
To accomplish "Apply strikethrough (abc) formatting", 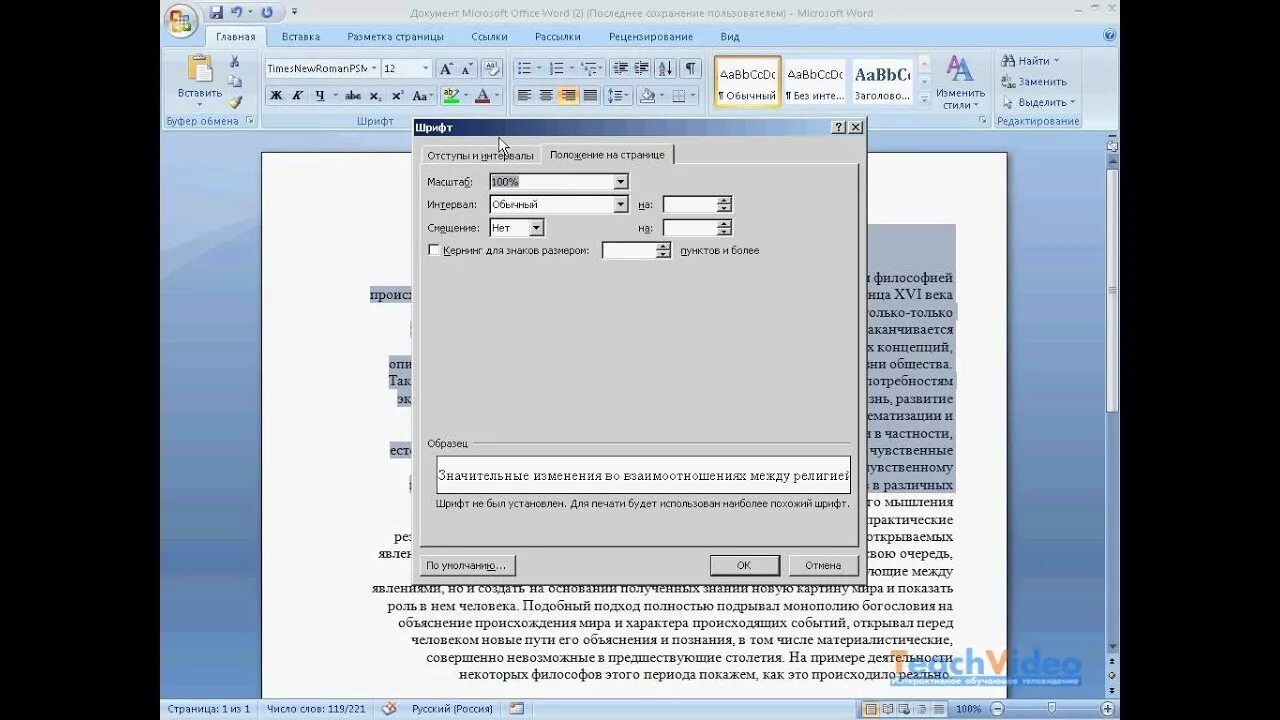I will [x=353, y=96].
